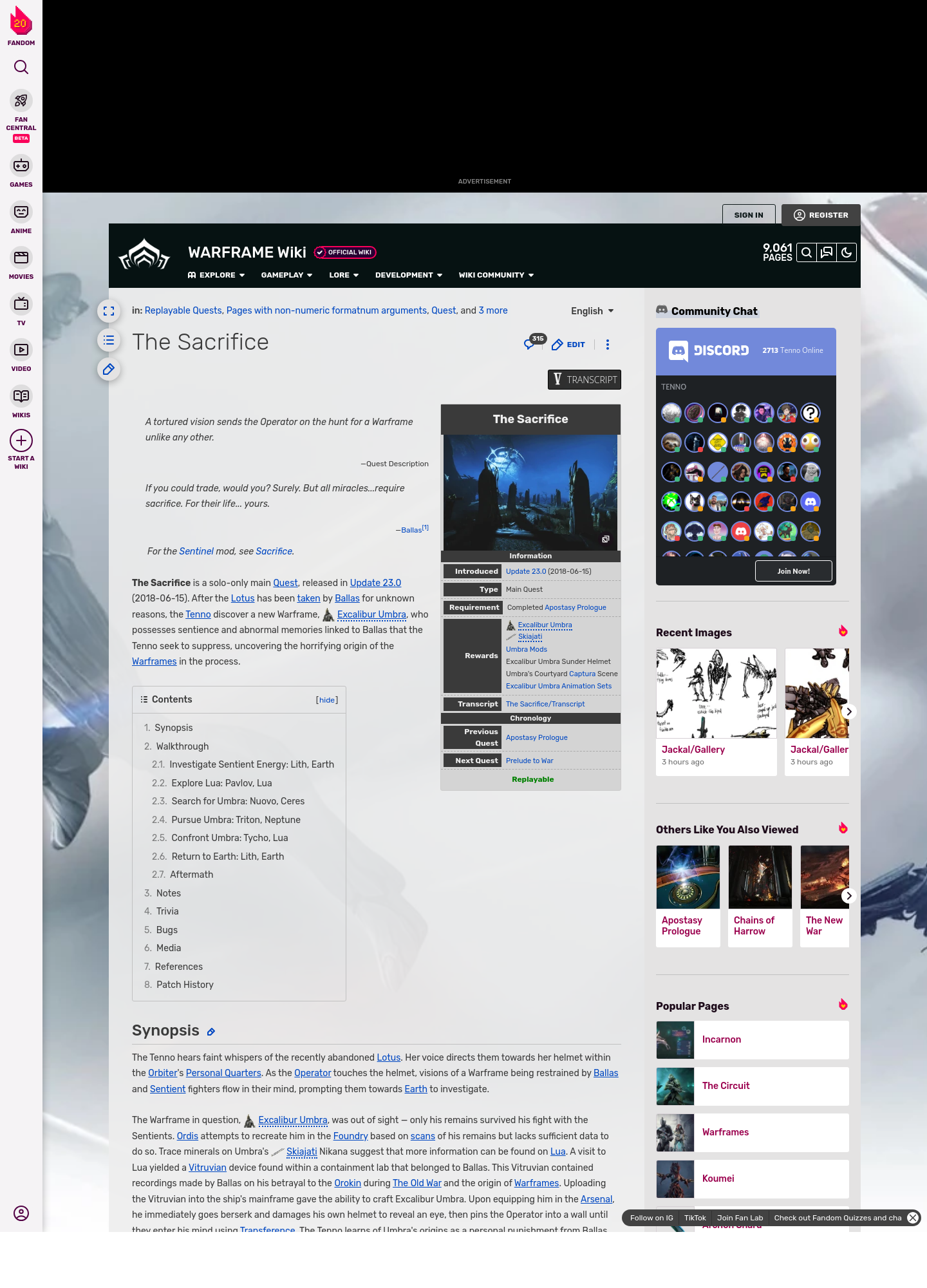
Task: Open the Excalibur Umbra rewards link
Action: pyautogui.click(x=545, y=625)
